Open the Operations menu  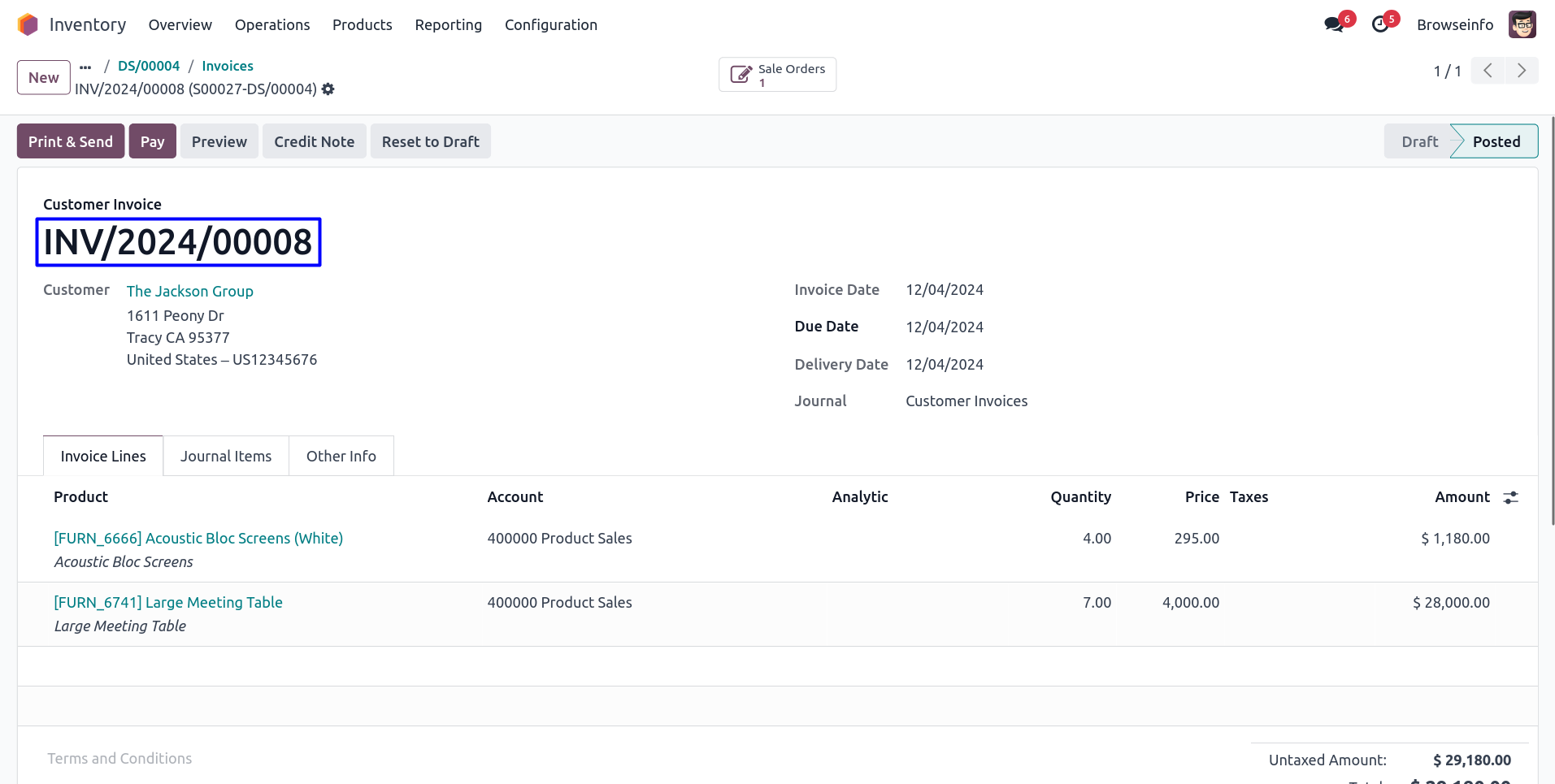pyautogui.click(x=272, y=25)
